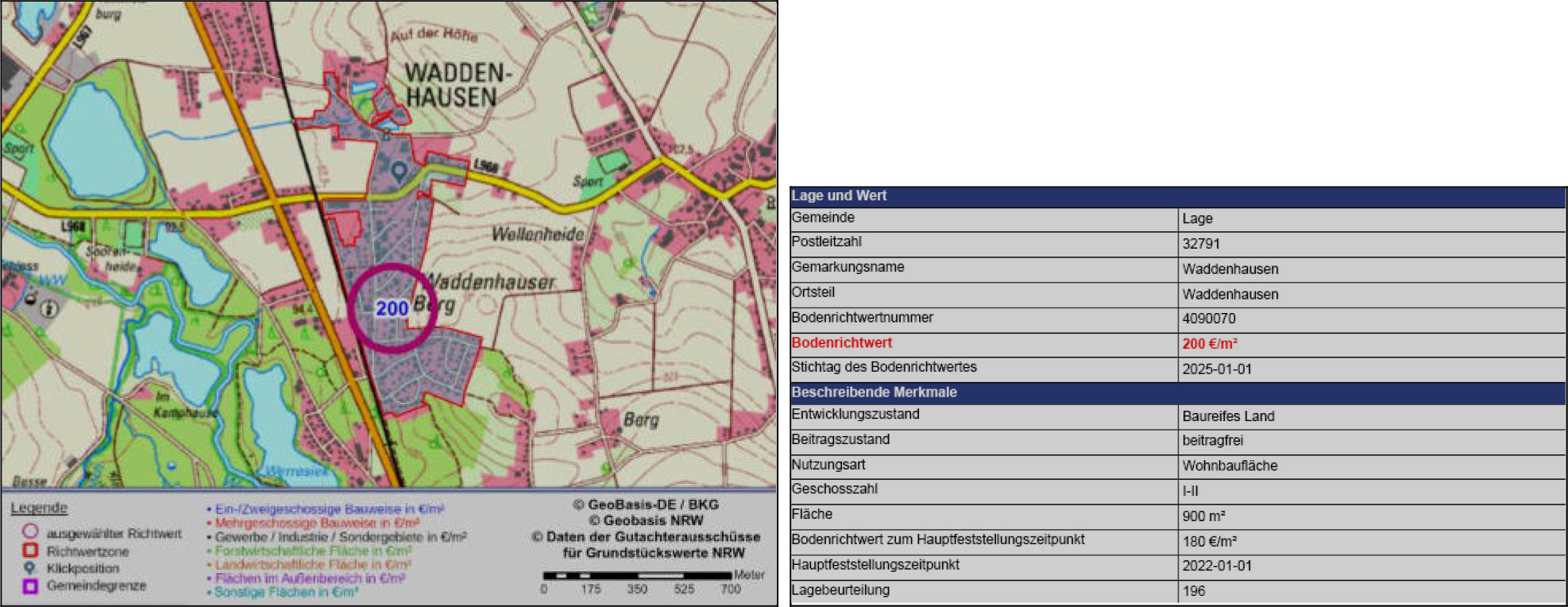The height and width of the screenshot is (607, 1568).
Task: Select 'Landwirtschaftliche Fläche in €/m²' legend entry
Action: click(x=309, y=565)
